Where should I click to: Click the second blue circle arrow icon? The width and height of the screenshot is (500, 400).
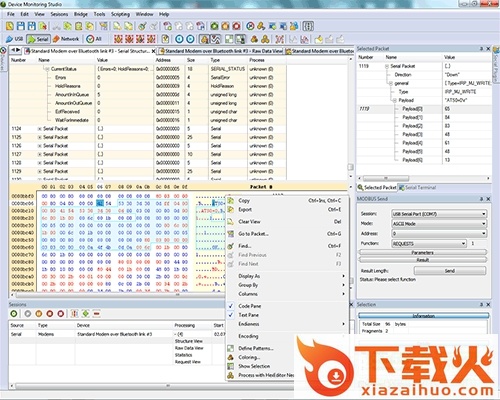click(190, 39)
